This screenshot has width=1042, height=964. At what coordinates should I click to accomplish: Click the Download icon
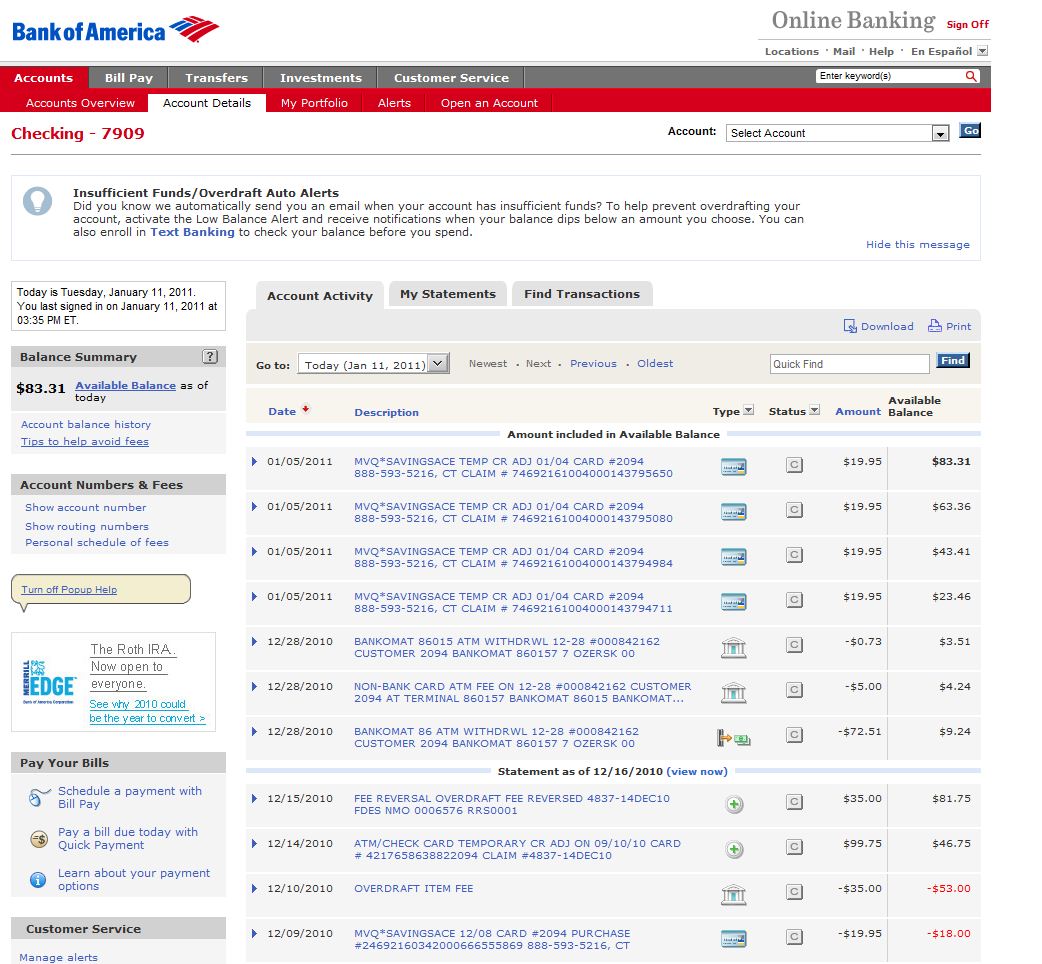pyautogui.click(x=850, y=326)
